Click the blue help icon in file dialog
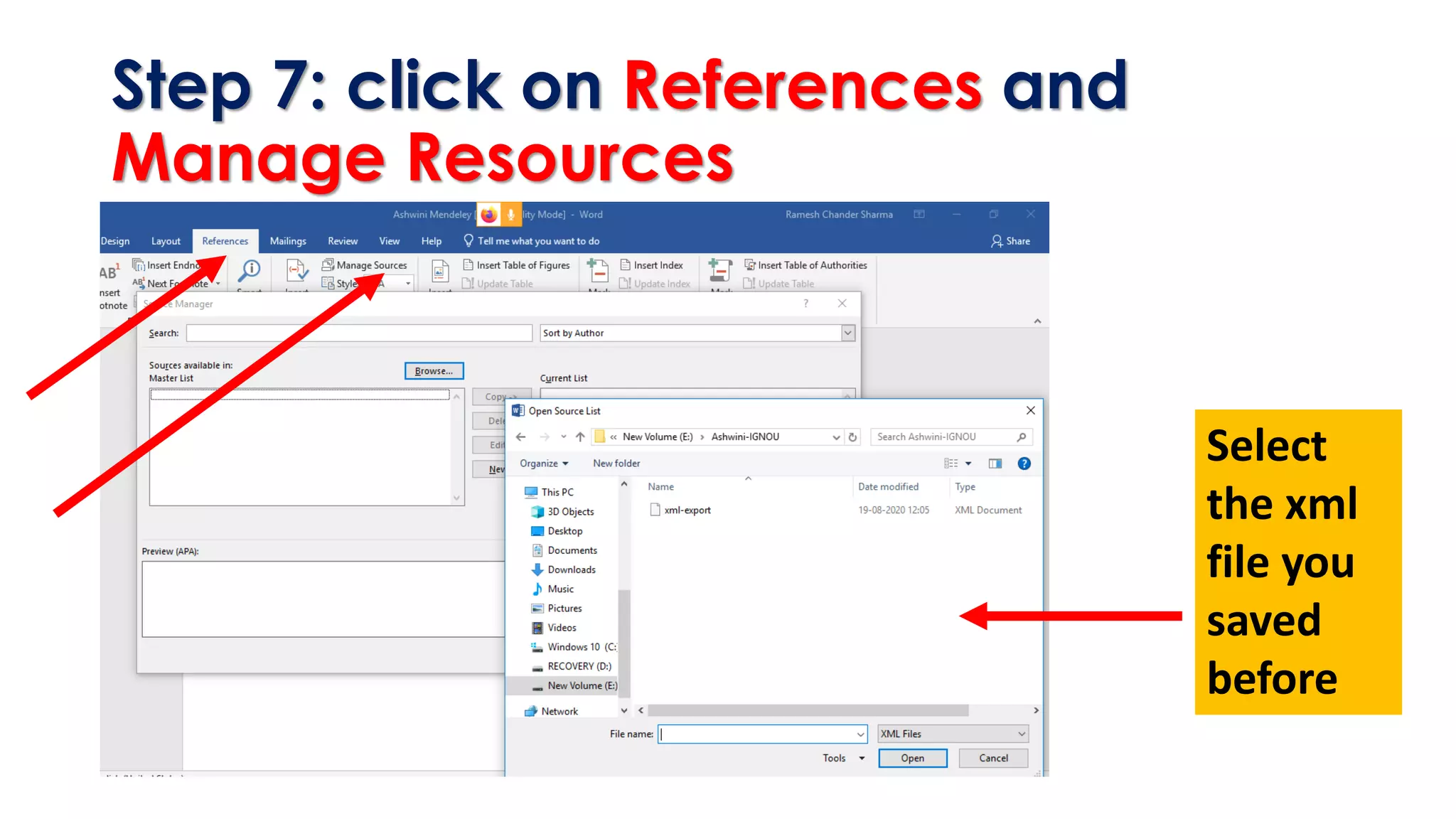The height and width of the screenshot is (819, 1456). pyautogui.click(x=1024, y=464)
